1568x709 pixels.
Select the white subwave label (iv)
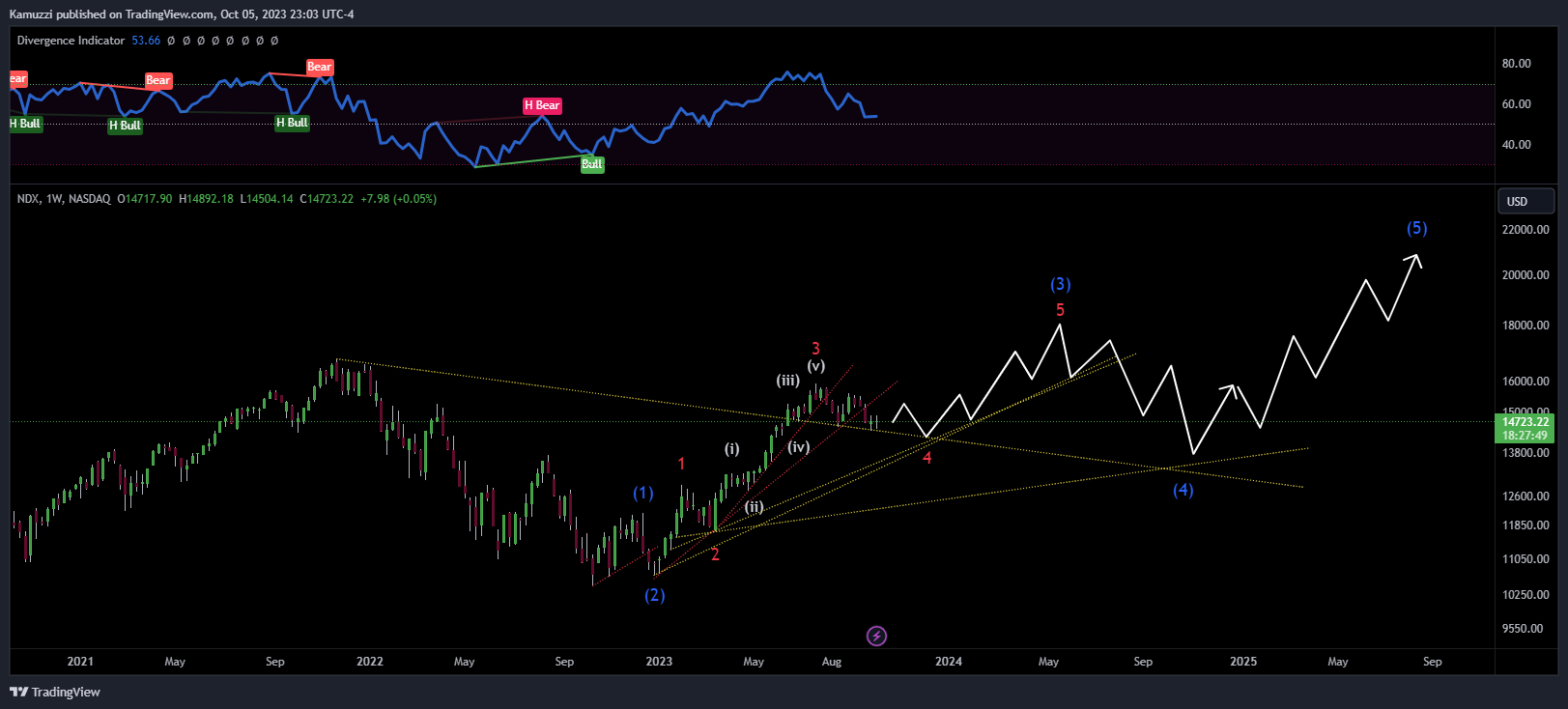(x=799, y=446)
